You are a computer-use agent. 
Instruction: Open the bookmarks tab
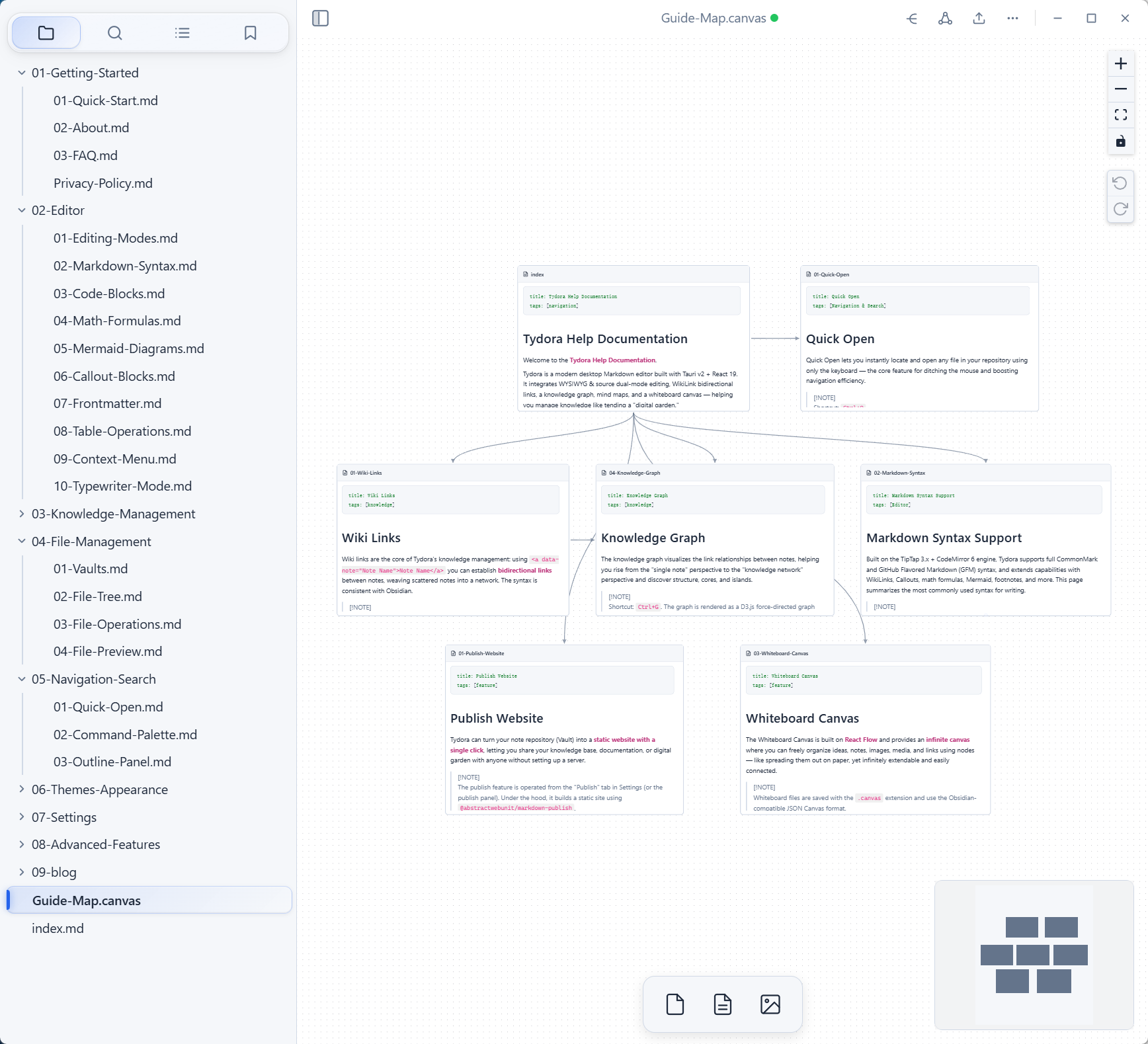click(x=250, y=33)
